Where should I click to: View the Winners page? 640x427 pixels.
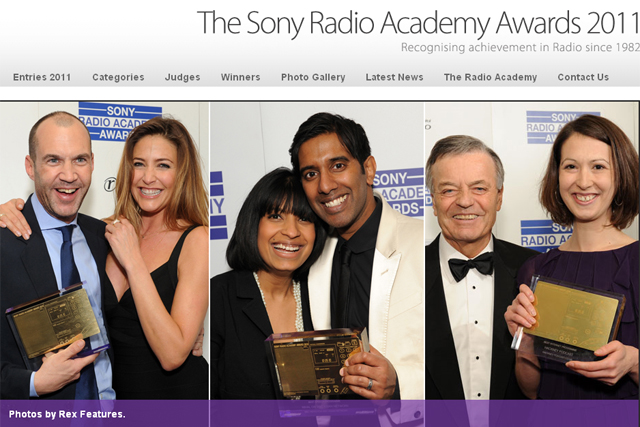click(x=240, y=77)
